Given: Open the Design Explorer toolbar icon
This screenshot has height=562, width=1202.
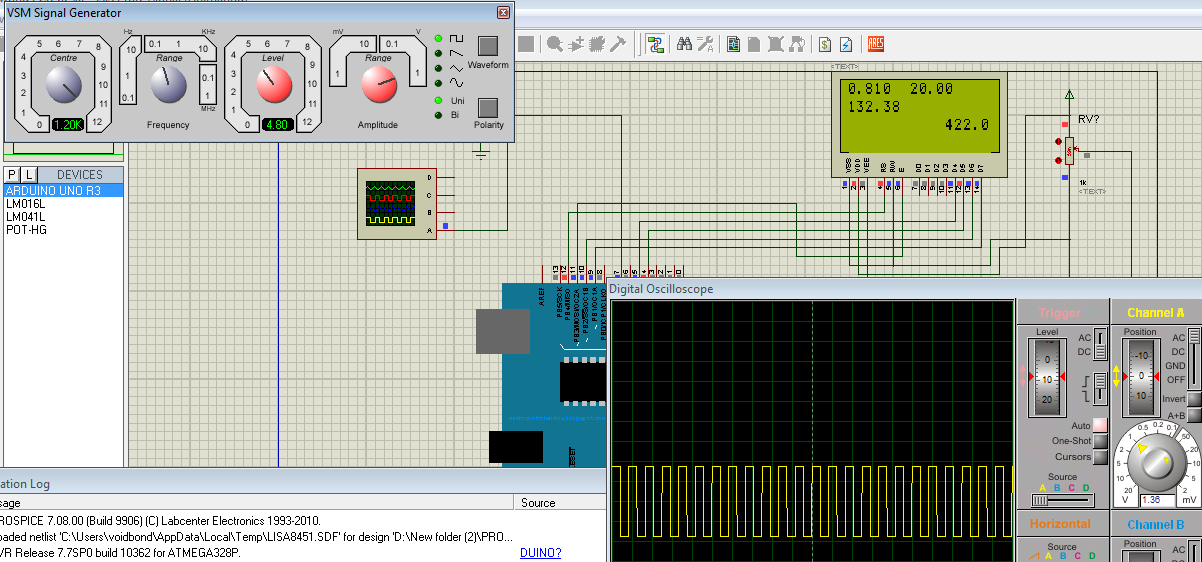Looking at the screenshot, I should pyautogui.click(x=734, y=44).
